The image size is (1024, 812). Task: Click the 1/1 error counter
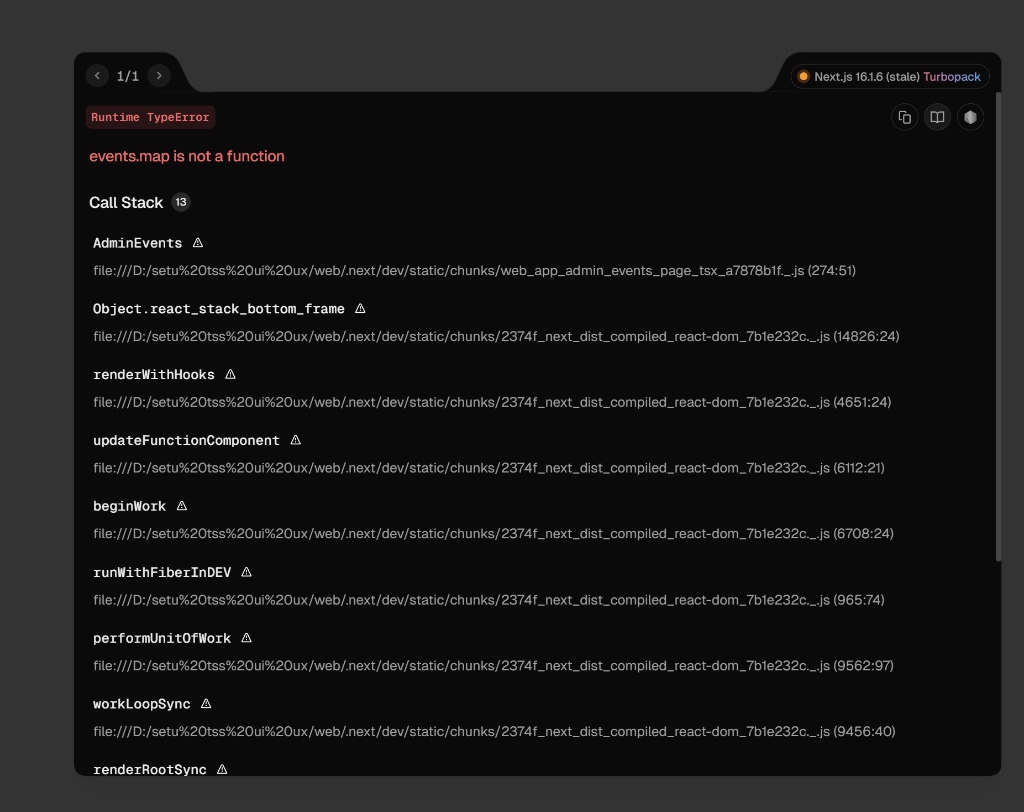click(128, 76)
